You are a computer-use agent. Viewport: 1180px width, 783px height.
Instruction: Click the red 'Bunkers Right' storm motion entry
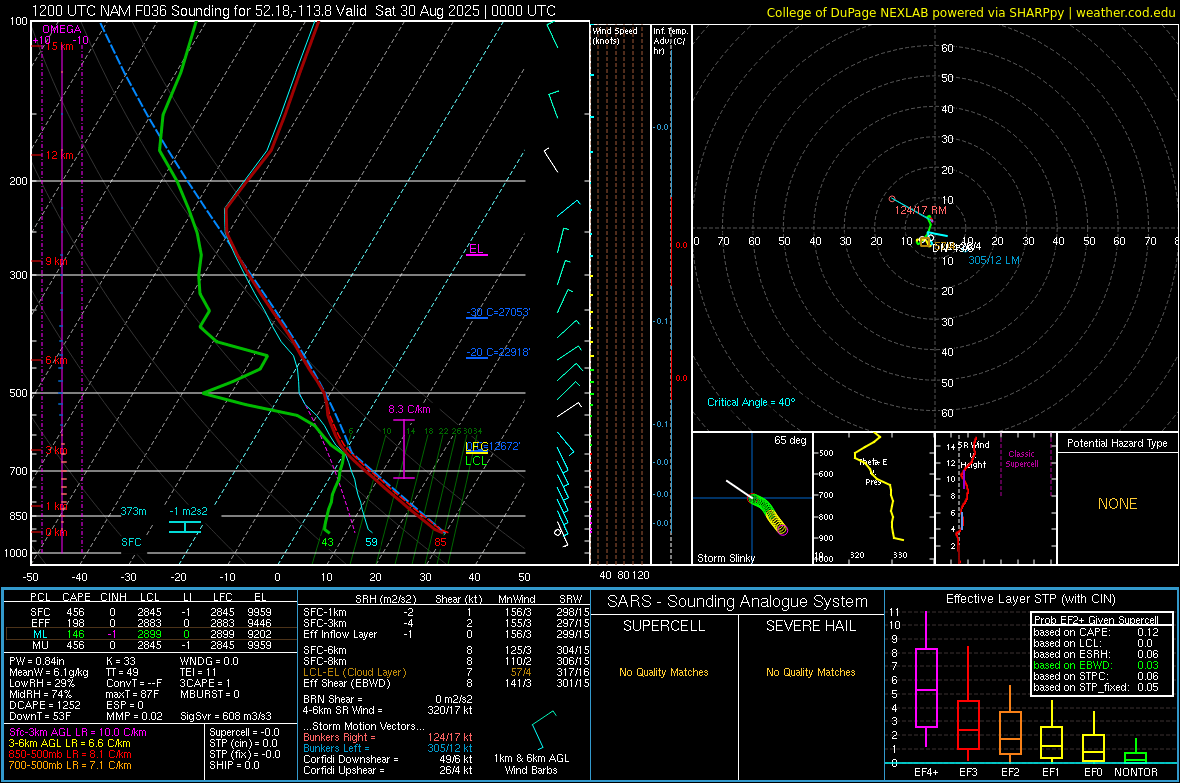coord(388,738)
